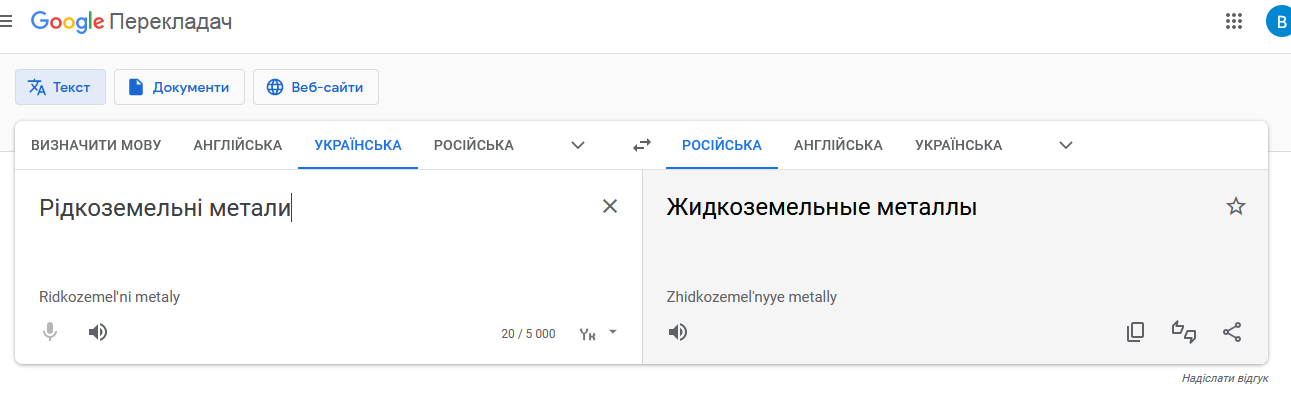This screenshot has width=1291, height=398.
Task: Clear the source text with X
Action: [x=610, y=206]
